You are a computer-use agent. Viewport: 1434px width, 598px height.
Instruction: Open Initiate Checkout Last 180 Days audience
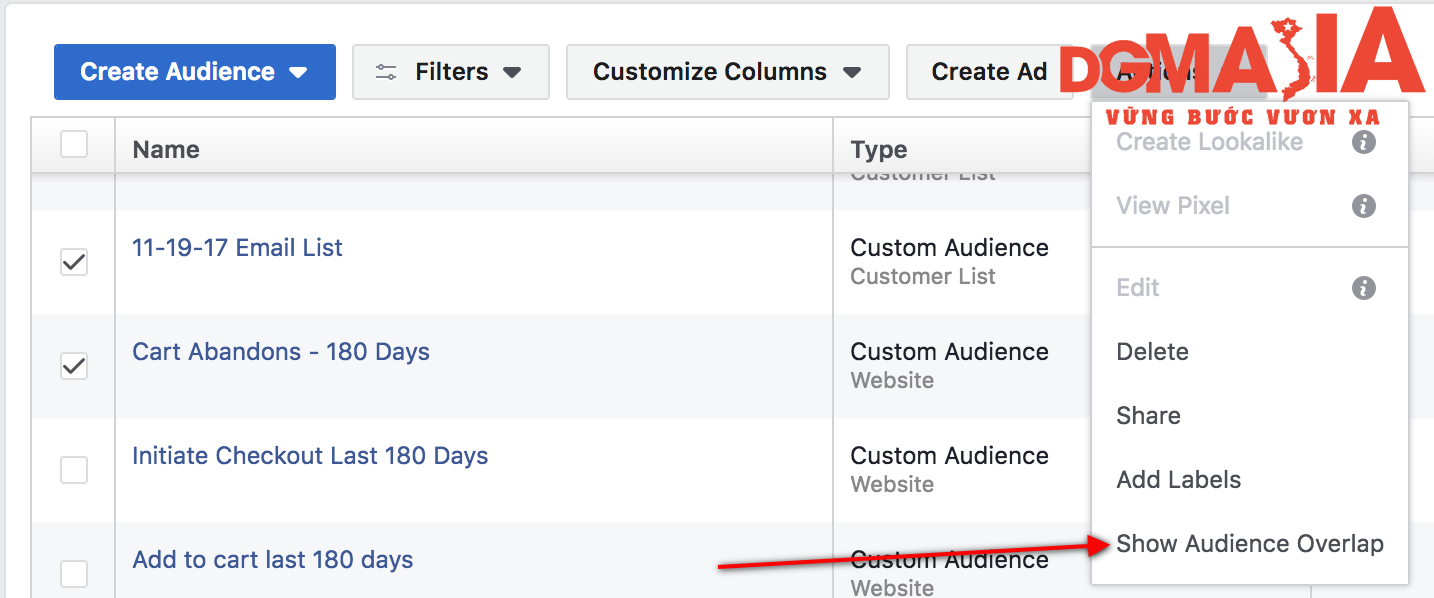pos(310,456)
